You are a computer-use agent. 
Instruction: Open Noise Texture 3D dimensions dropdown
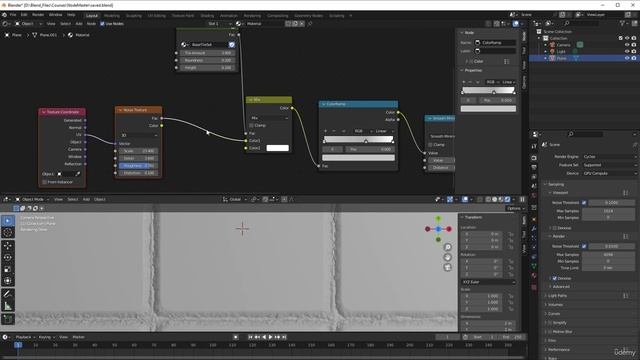tap(139, 135)
